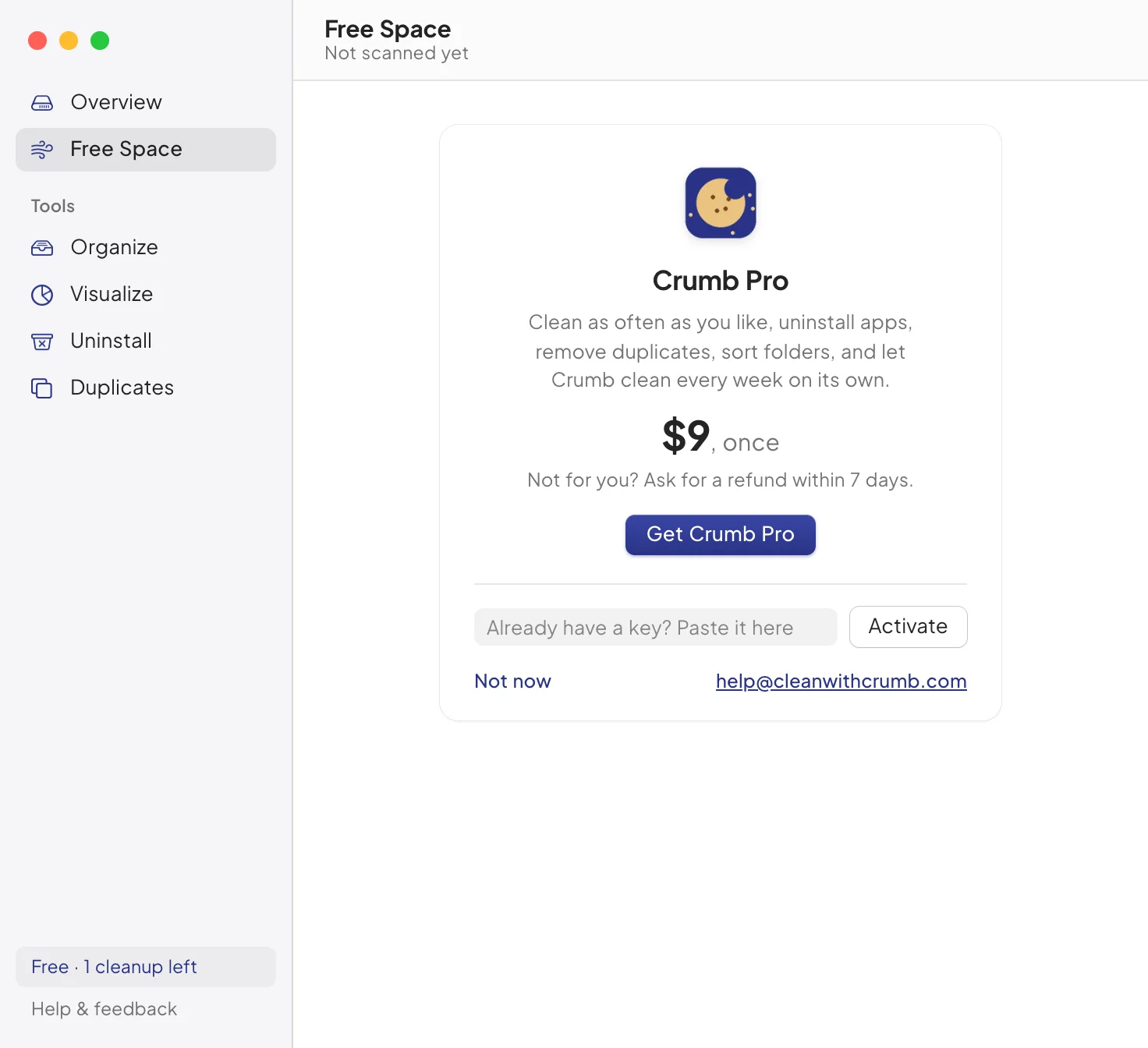Click the Crumb Pro cookie app icon
The height and width of the screenshot is (1048, 1148).
pos(721,203)
